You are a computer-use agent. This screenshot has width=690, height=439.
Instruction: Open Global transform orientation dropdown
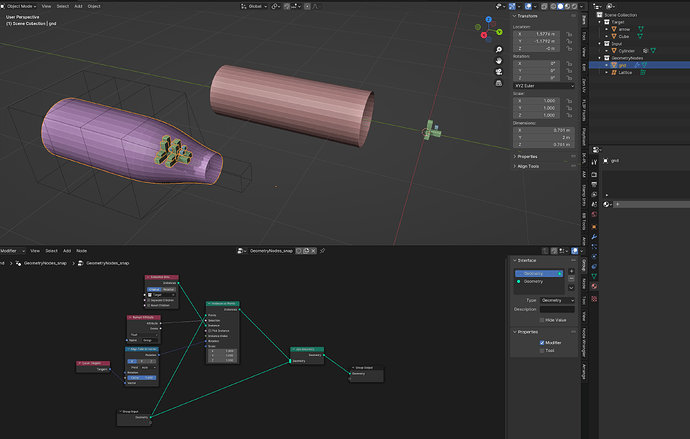click(254, 6)
